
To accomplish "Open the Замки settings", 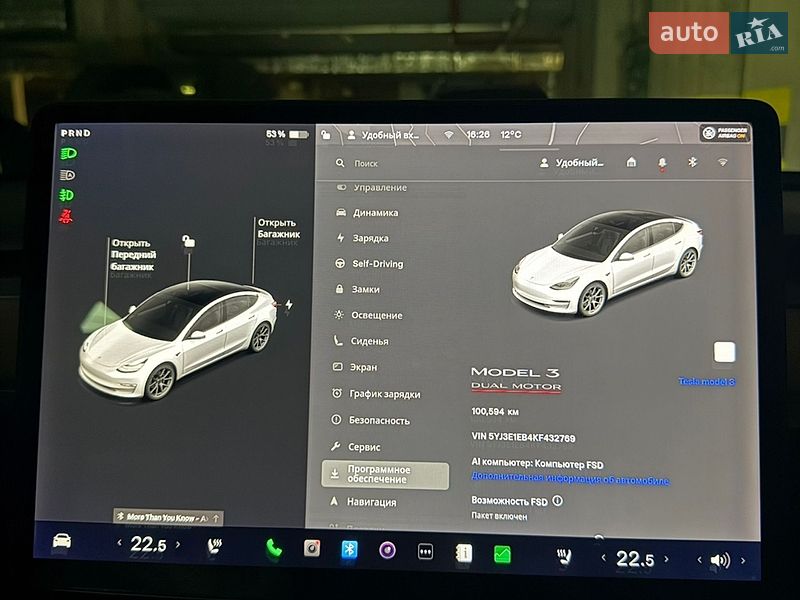I will (x=357, y=289).
